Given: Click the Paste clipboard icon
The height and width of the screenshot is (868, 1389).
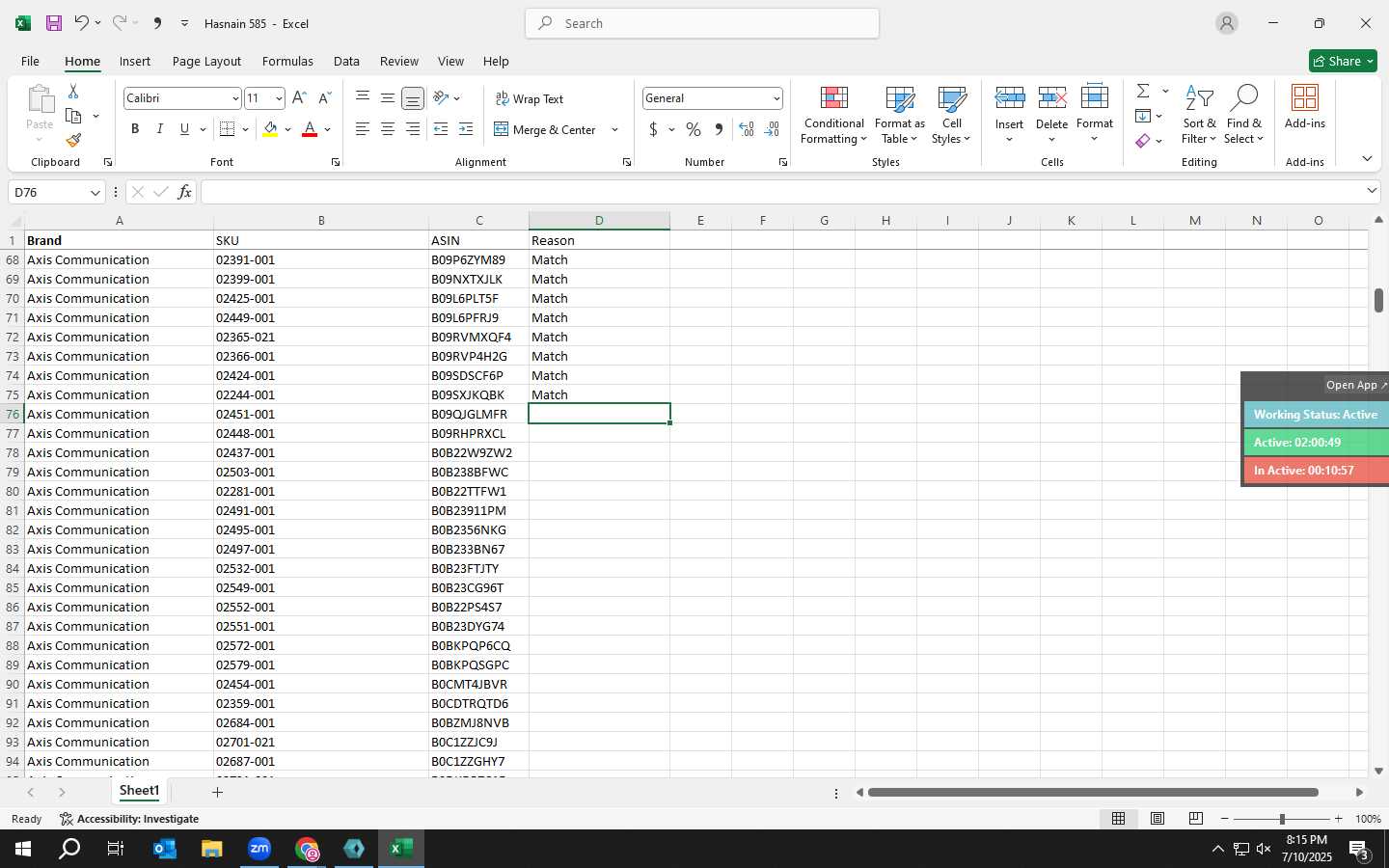Looking at the screenshot, I should (x=40, y=99).
